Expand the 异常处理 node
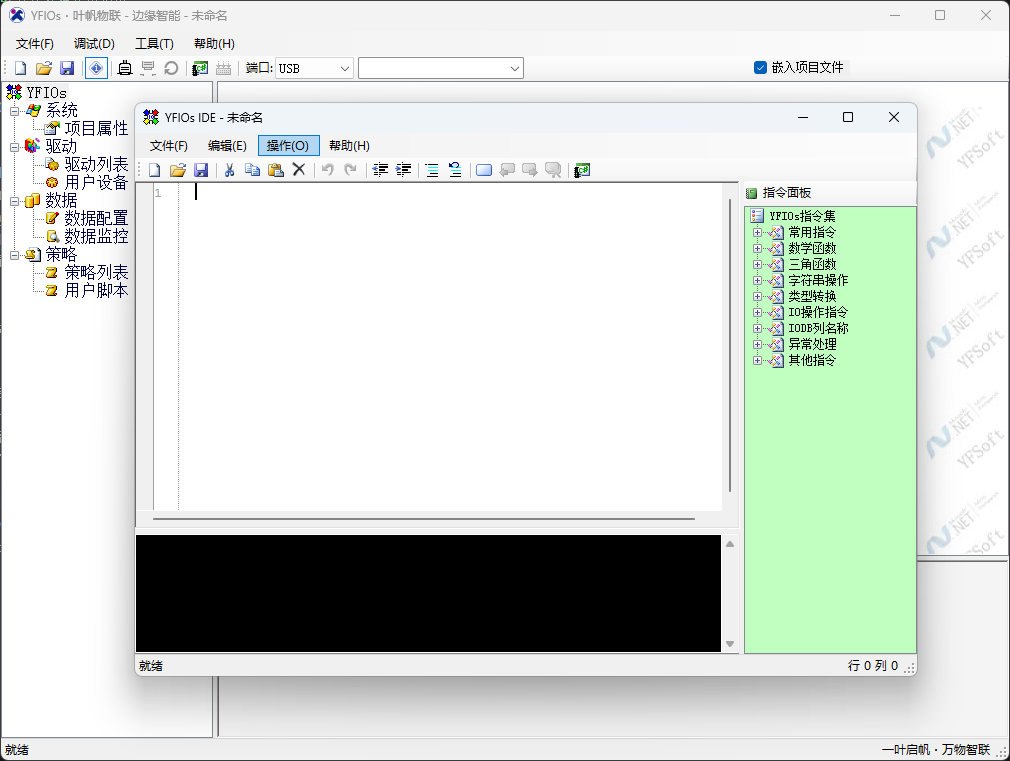This screenshot has height=761, width=1010. (x=758, y=345)
